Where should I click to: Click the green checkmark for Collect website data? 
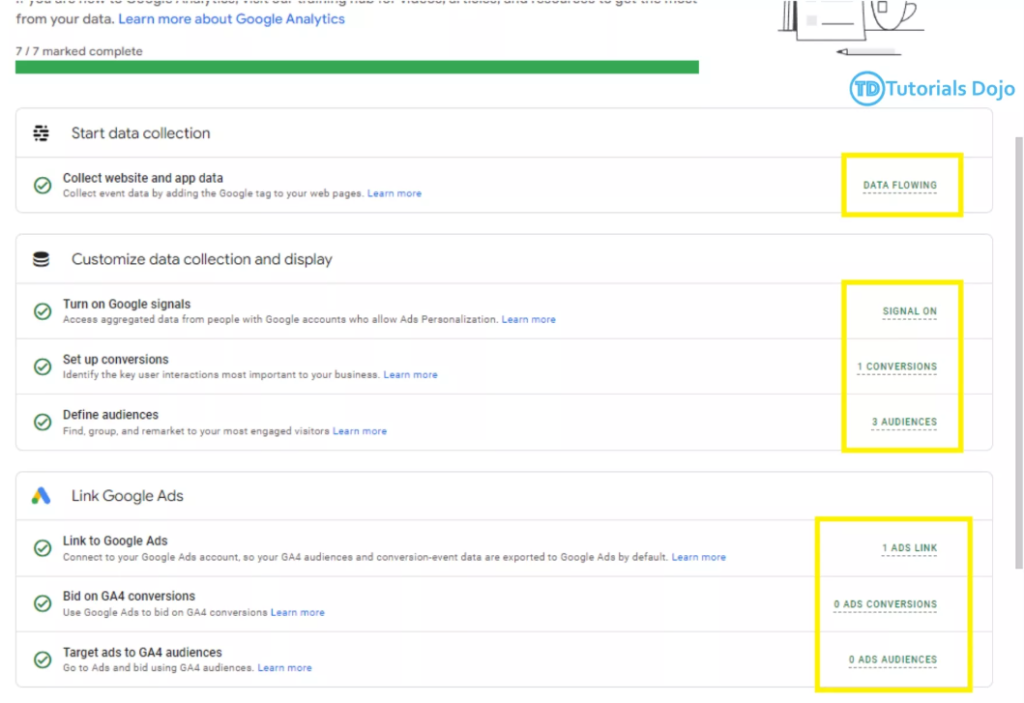tap(42, 185)
